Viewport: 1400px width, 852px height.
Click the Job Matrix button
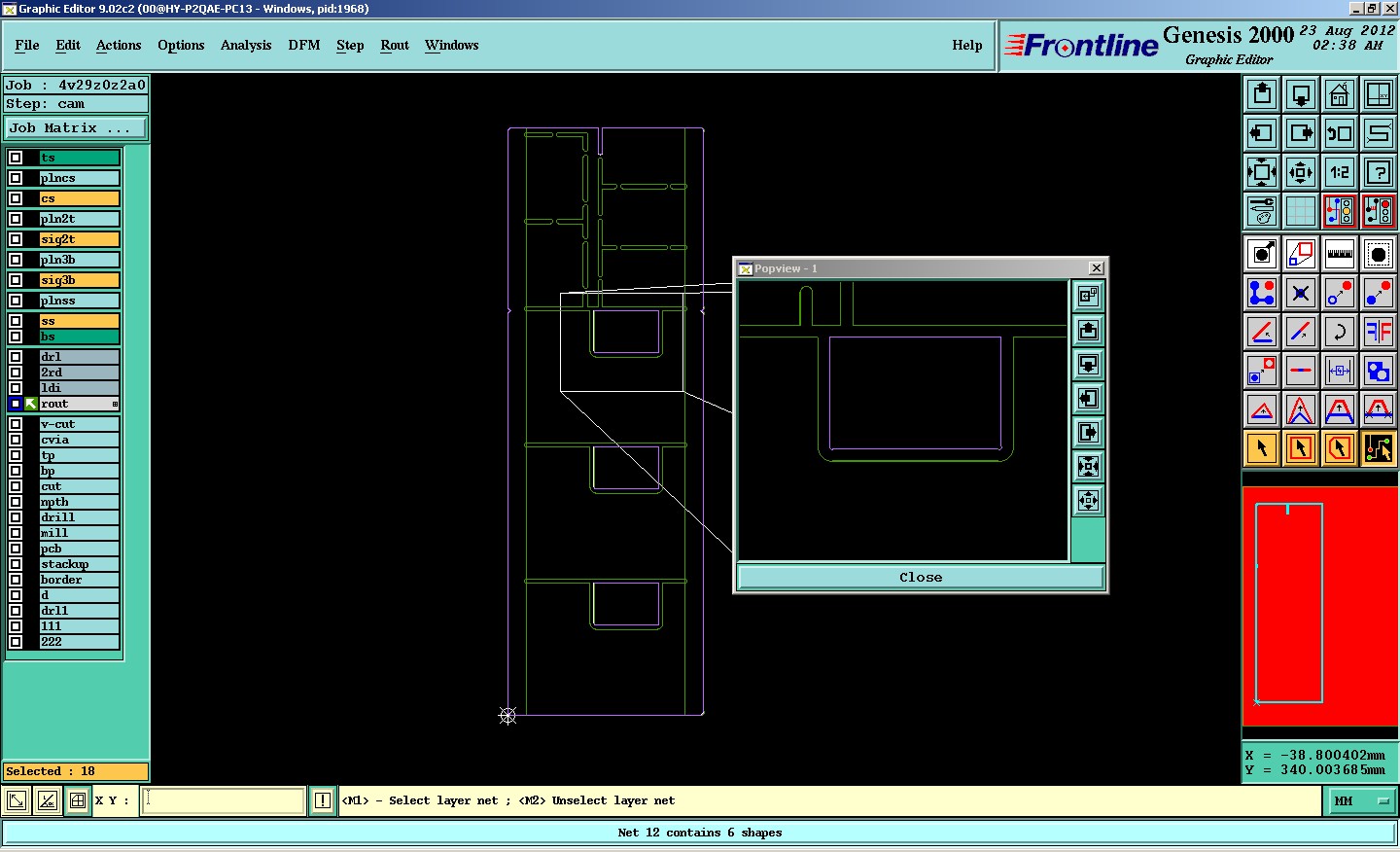[x=76, y=127]
